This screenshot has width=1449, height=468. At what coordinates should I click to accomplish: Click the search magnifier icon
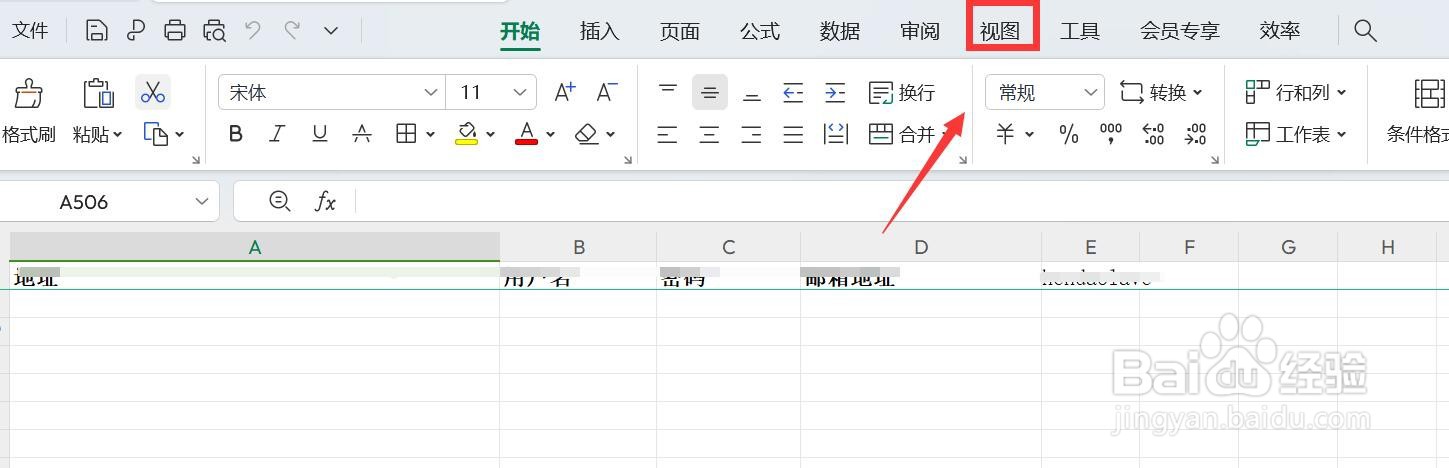click(x=1365, y=30)
